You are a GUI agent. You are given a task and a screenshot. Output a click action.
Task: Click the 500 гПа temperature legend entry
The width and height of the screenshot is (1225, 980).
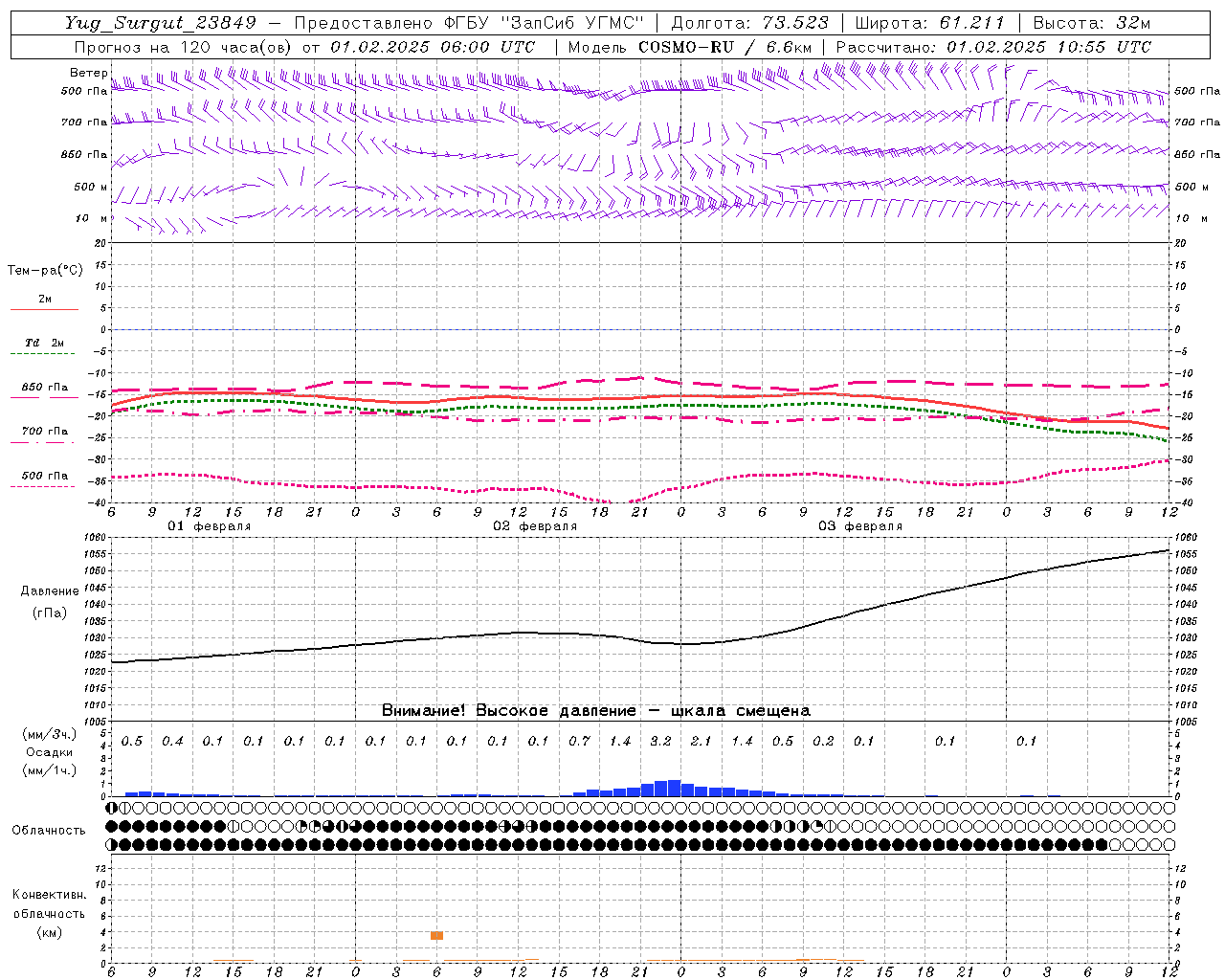45,476
